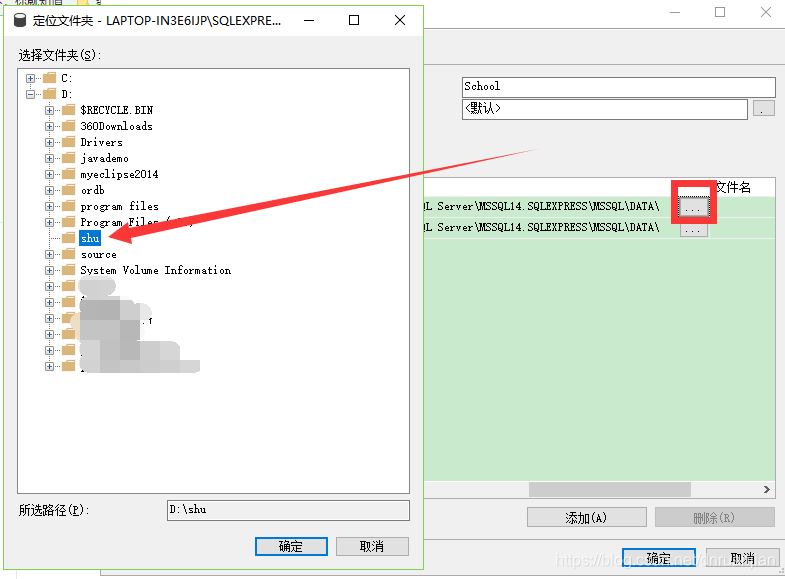Select the D: drive in tree
Screen dimensions: 785x579
[67, 94]
